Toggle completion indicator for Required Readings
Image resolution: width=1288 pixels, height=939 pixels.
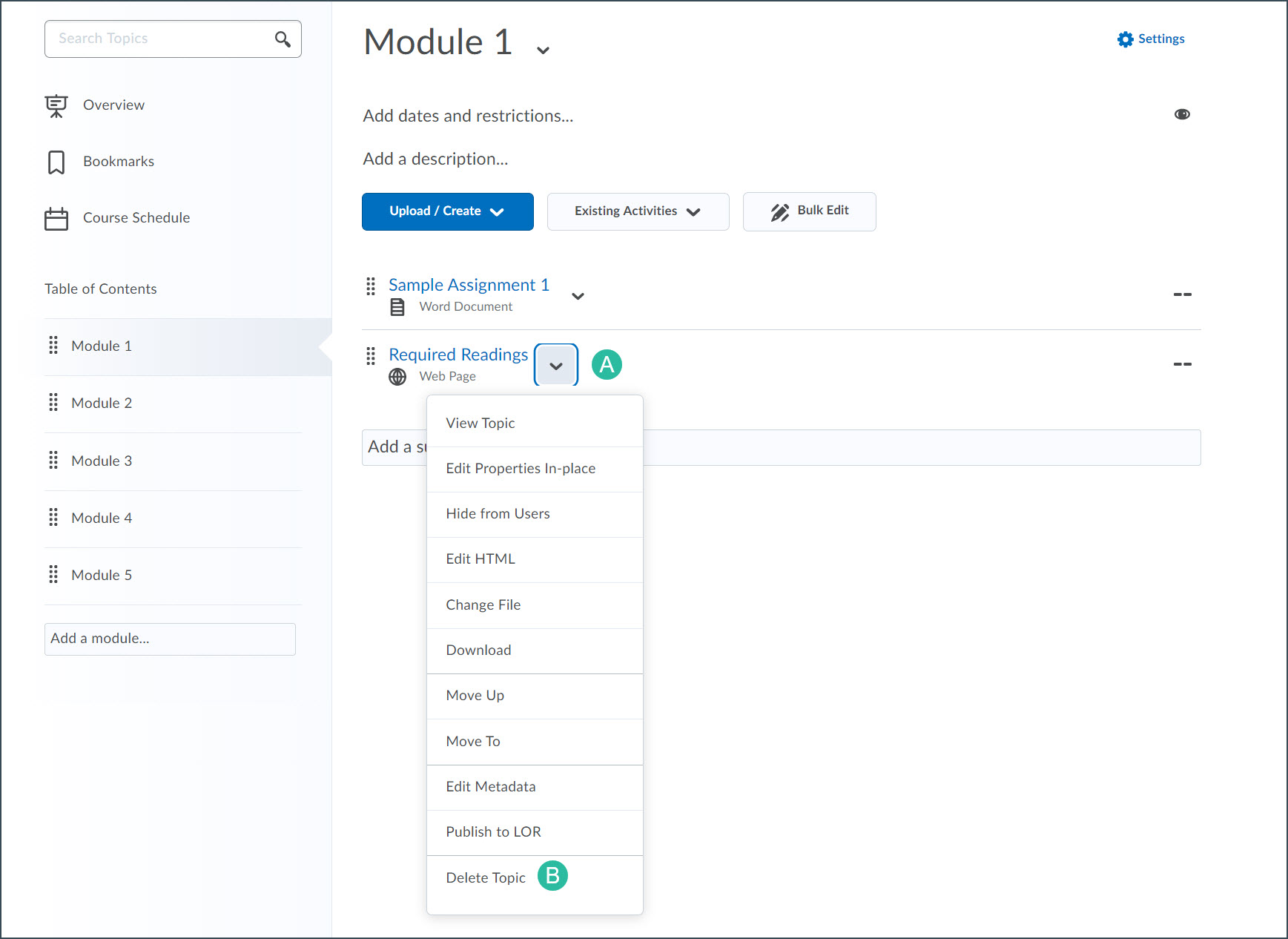[1182, 364]
